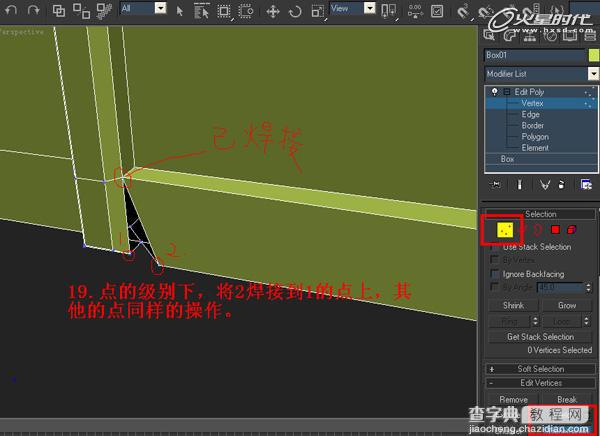Click the Use Pivot Point Center icon
600x436 pixels.
click(x=389, y=11)
